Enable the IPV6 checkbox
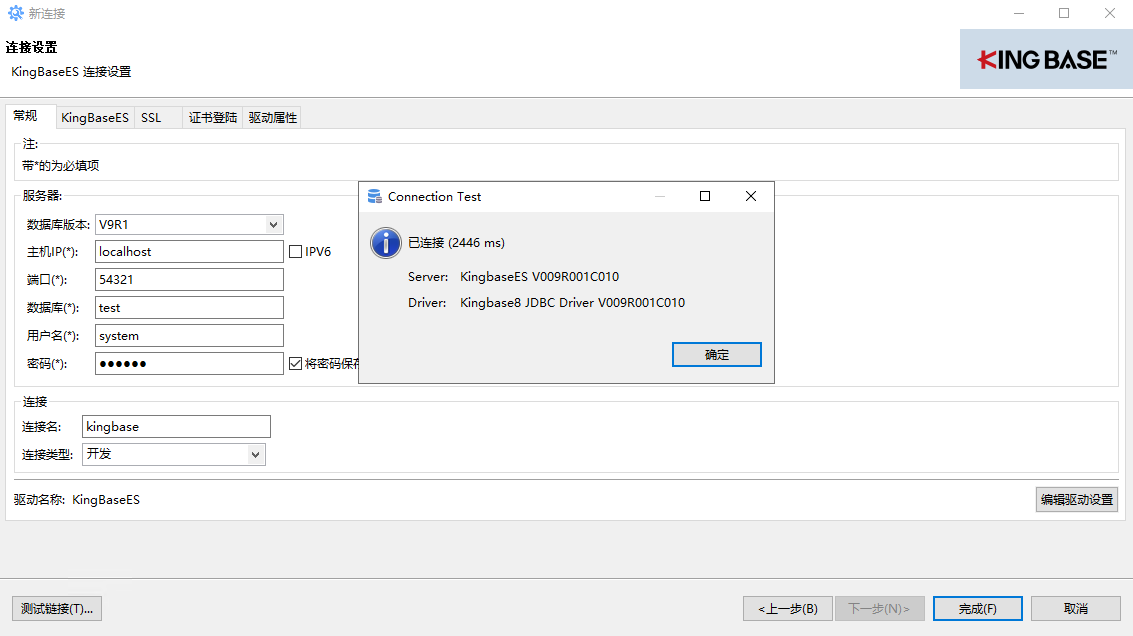This screenshot has height=636, width=1133. tap(296, 252)
